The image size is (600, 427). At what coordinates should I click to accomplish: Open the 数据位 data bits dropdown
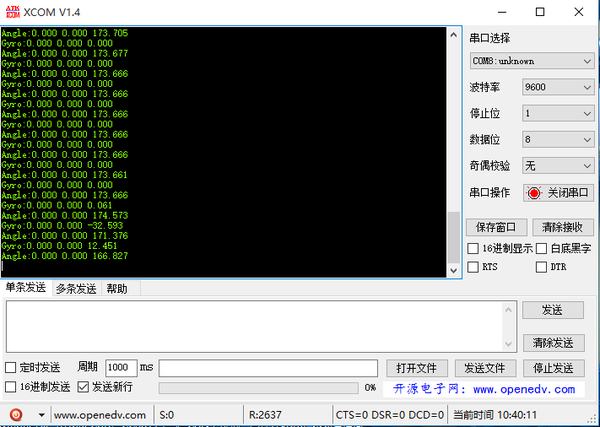point(558,140)
